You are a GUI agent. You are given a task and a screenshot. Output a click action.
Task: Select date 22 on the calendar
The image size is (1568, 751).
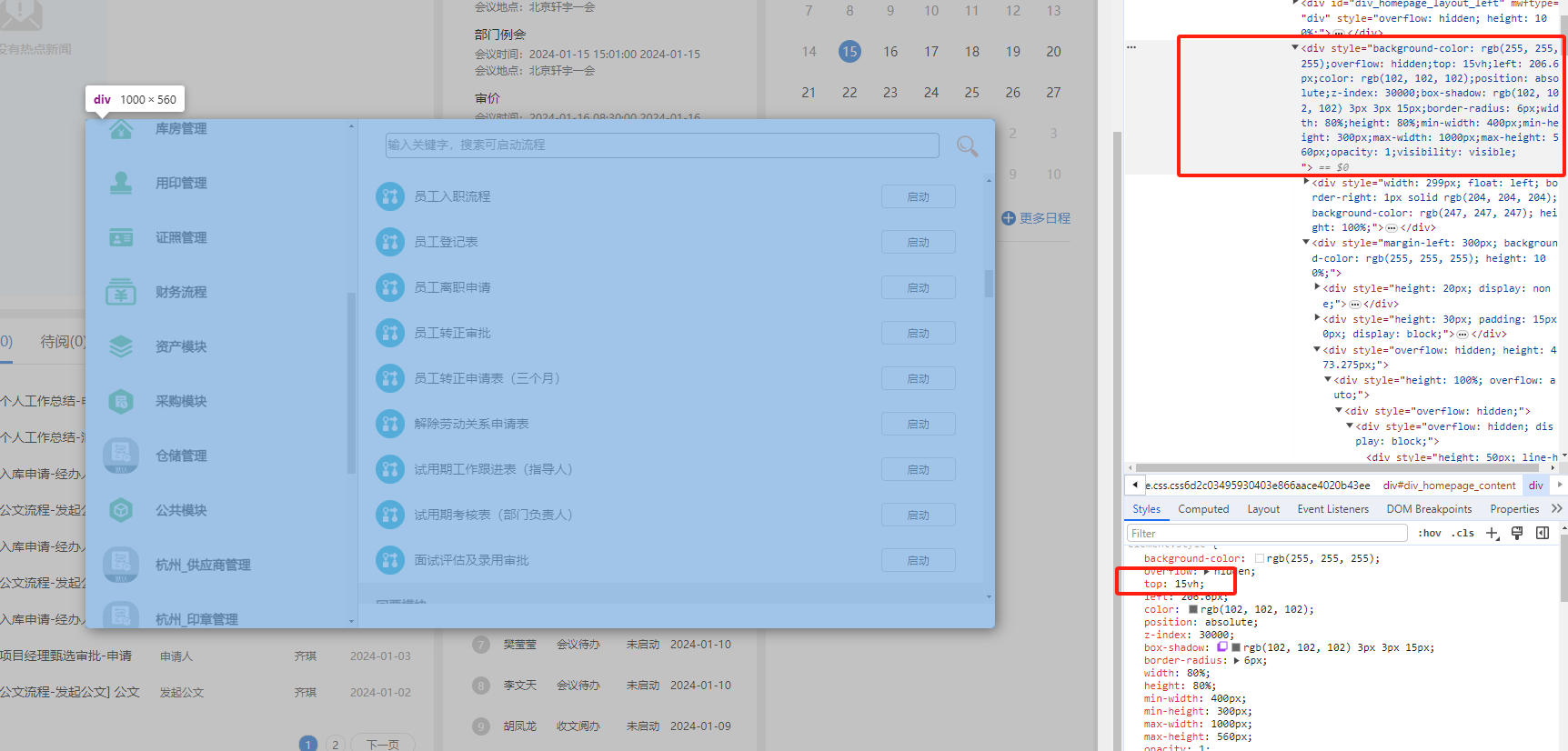coord(849,93)
